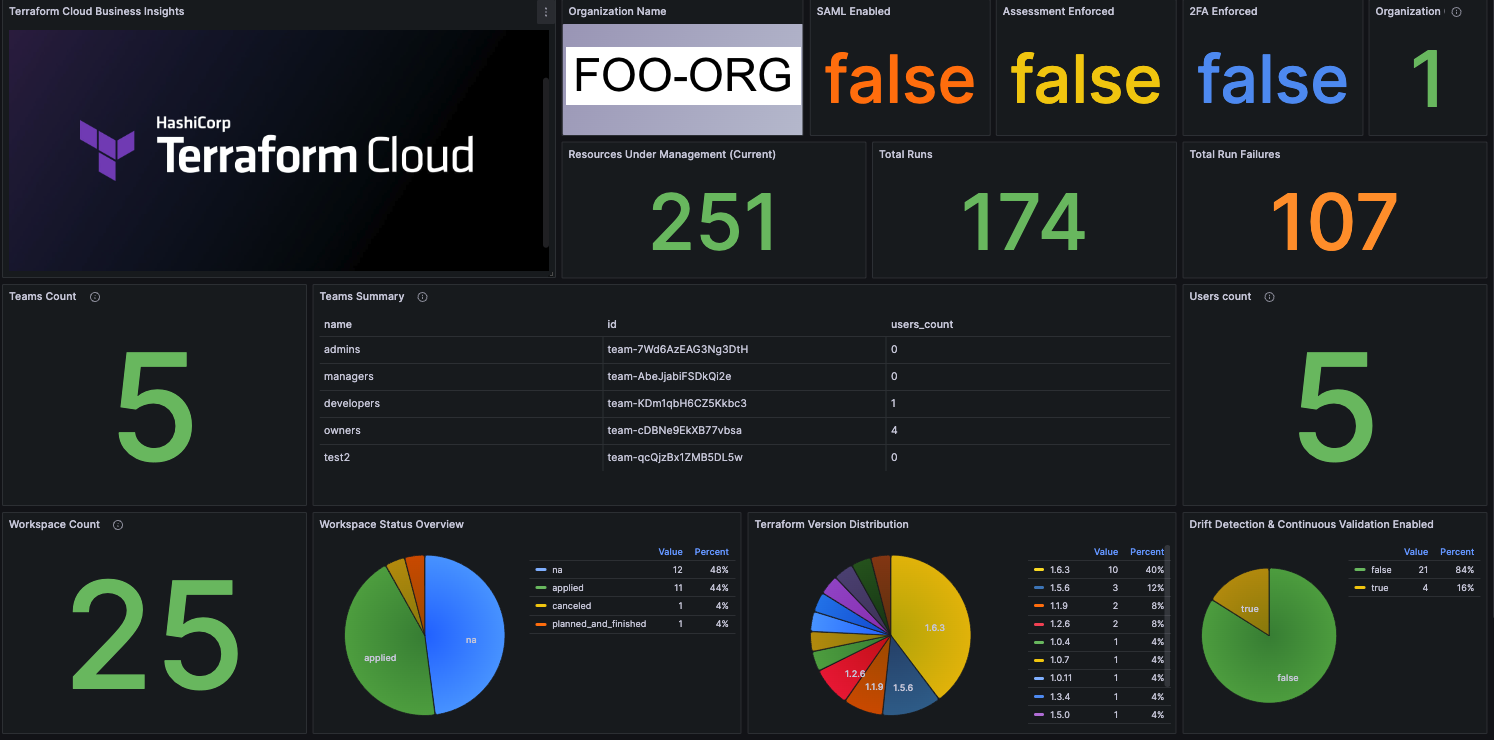Screen dimensions: 1494x740
Task: Select the managers team name cell
Action: pos(459,377)
